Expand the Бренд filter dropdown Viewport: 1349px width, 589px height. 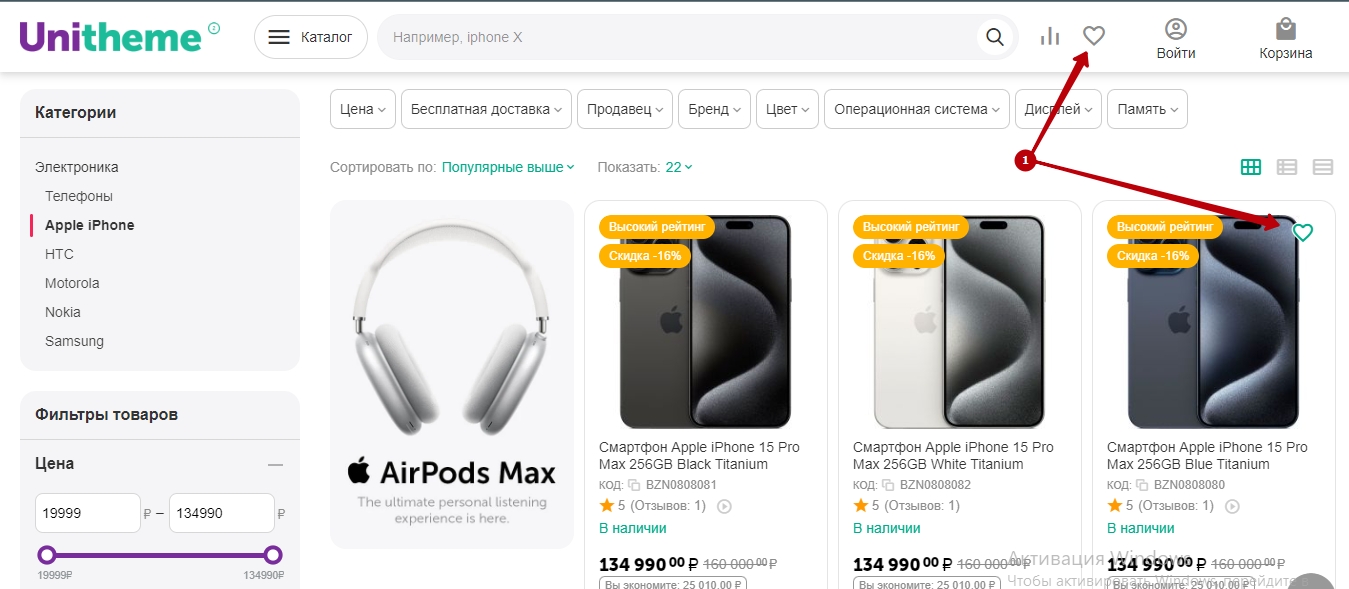[x=714, y=110]
